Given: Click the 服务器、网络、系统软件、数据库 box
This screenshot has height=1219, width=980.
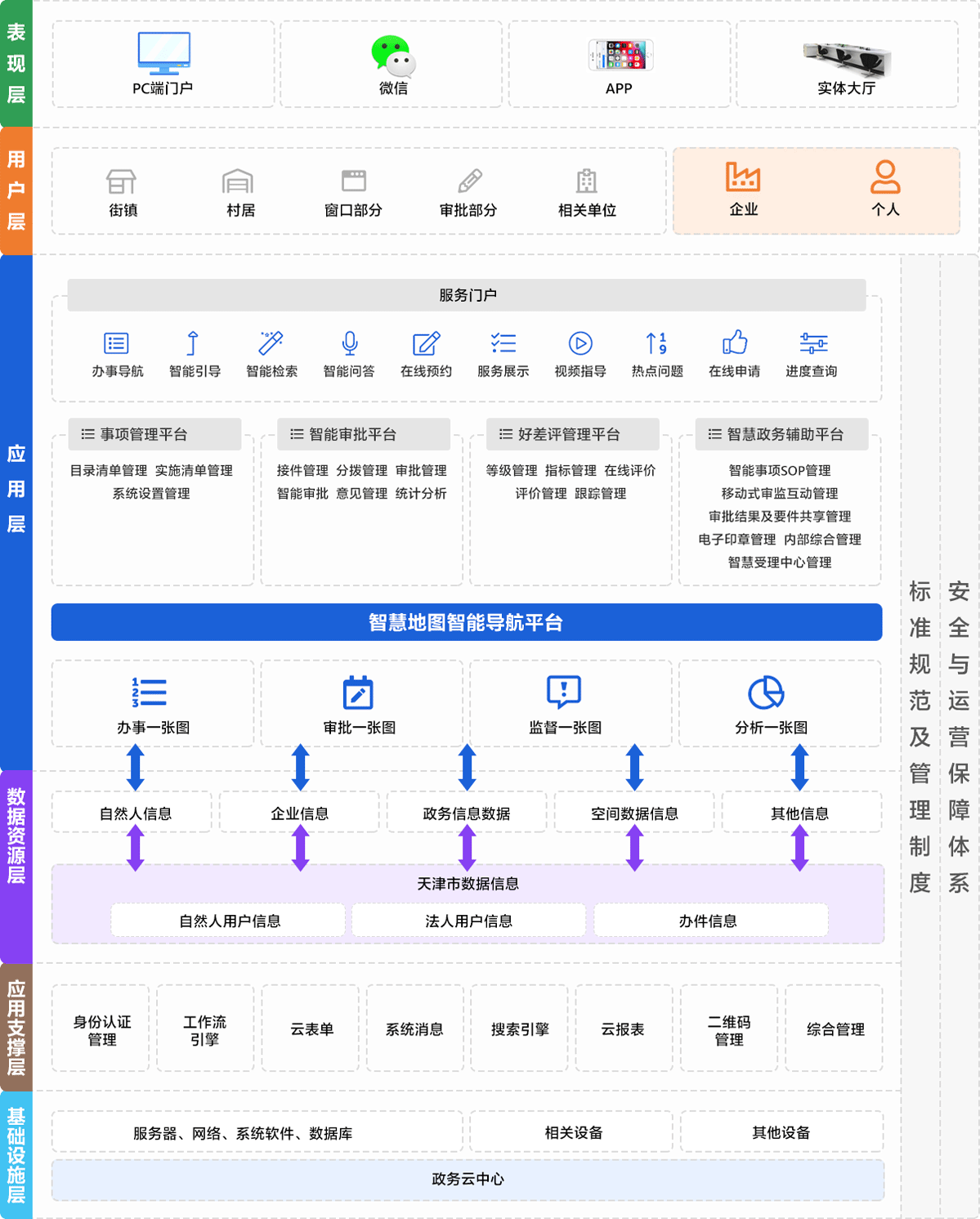Looking at the screenshot, I should [x=257, y=1132].
